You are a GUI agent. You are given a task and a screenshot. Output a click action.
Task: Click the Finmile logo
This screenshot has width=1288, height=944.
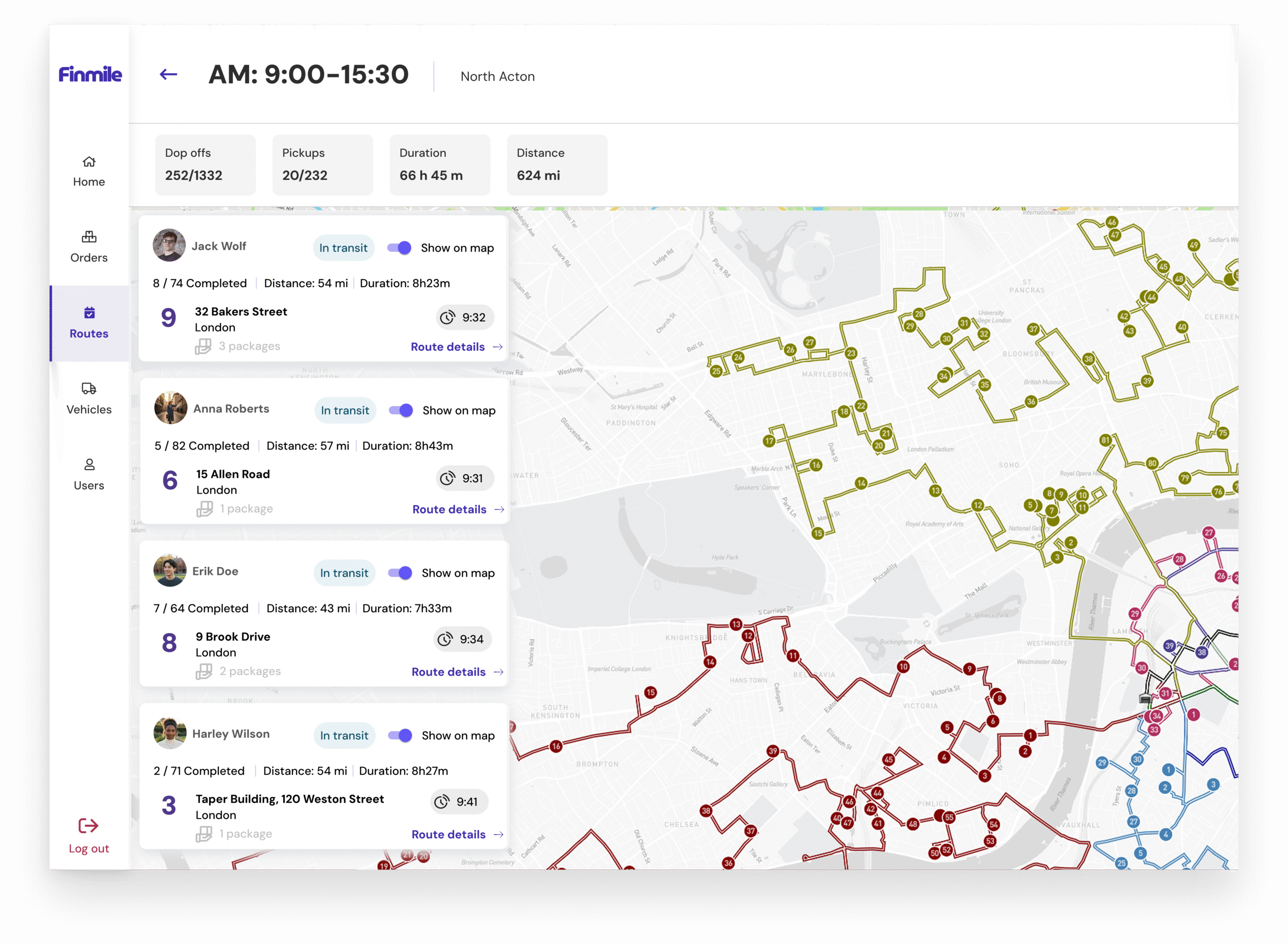(90, 74)
